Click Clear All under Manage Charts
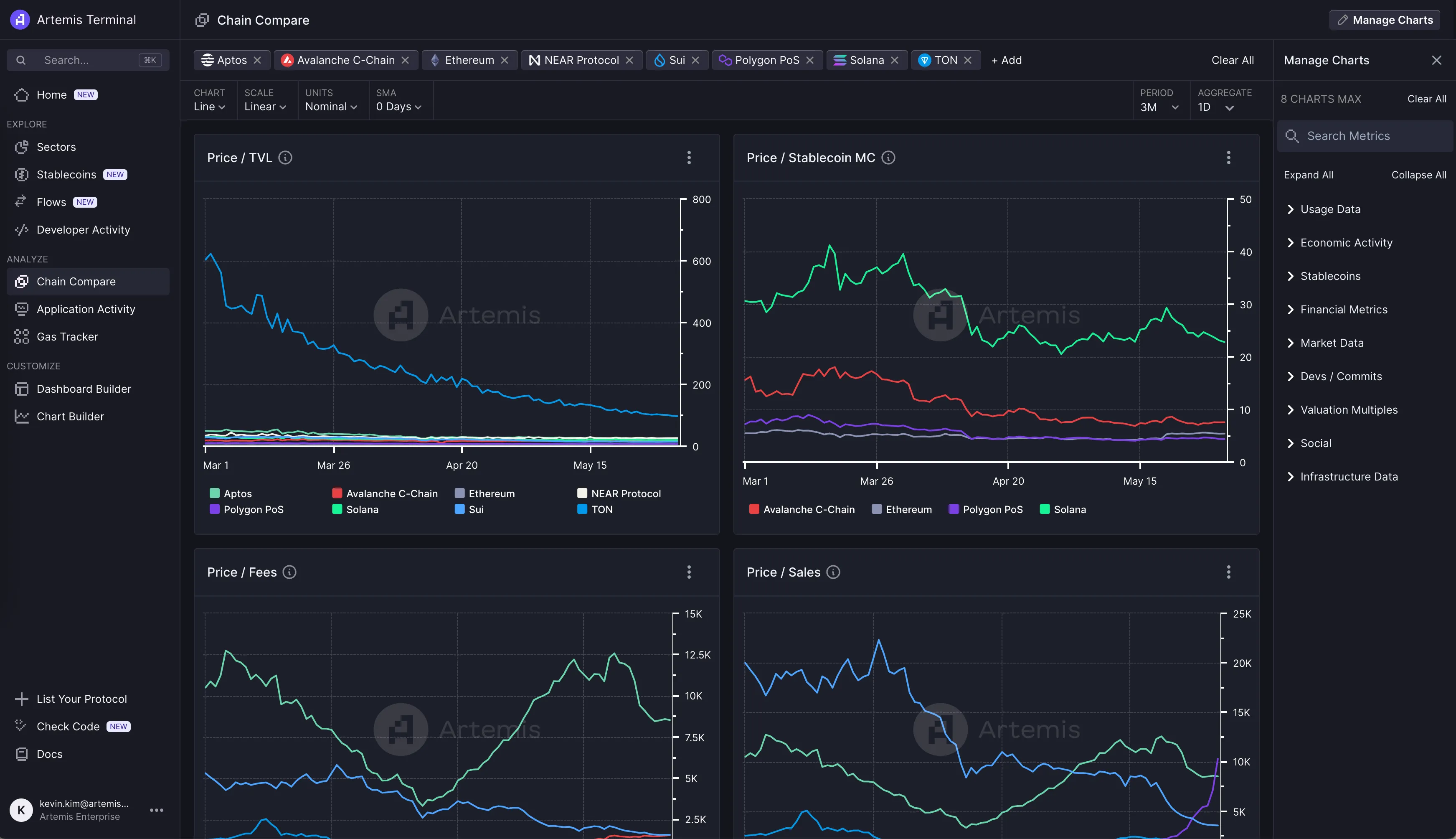The height and width of the screenshot is (839, 1456). click(1427, 99)
